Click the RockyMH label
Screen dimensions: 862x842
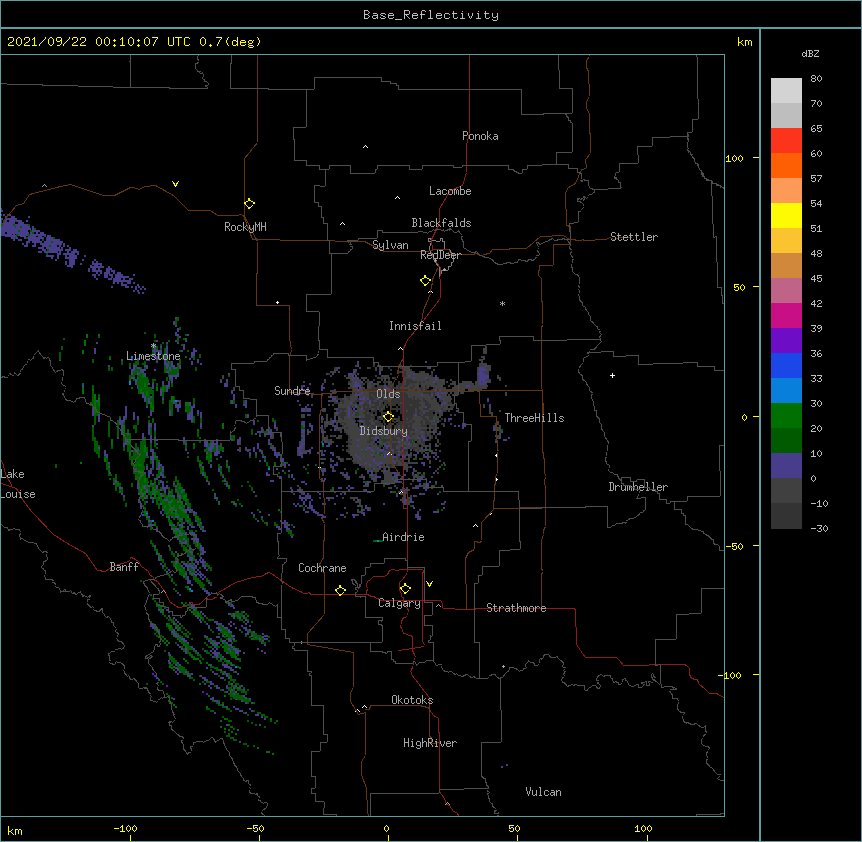pos(245,227)
